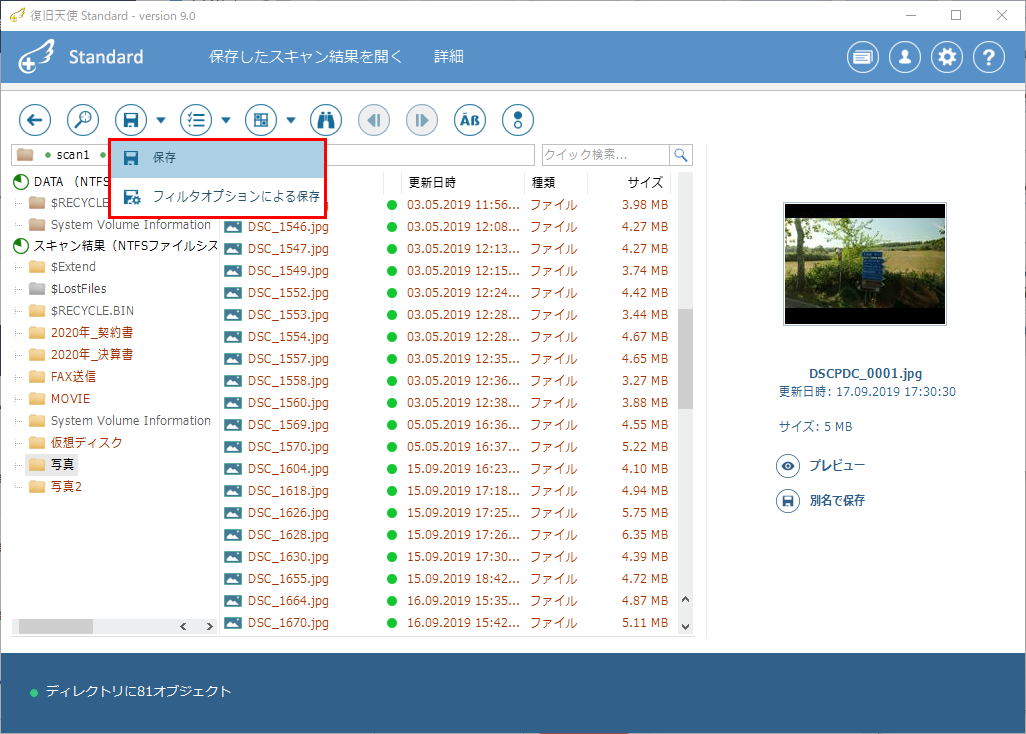Click the scan1 path breadcrumb
The image size is (1026, 734).
click(73, 155)
